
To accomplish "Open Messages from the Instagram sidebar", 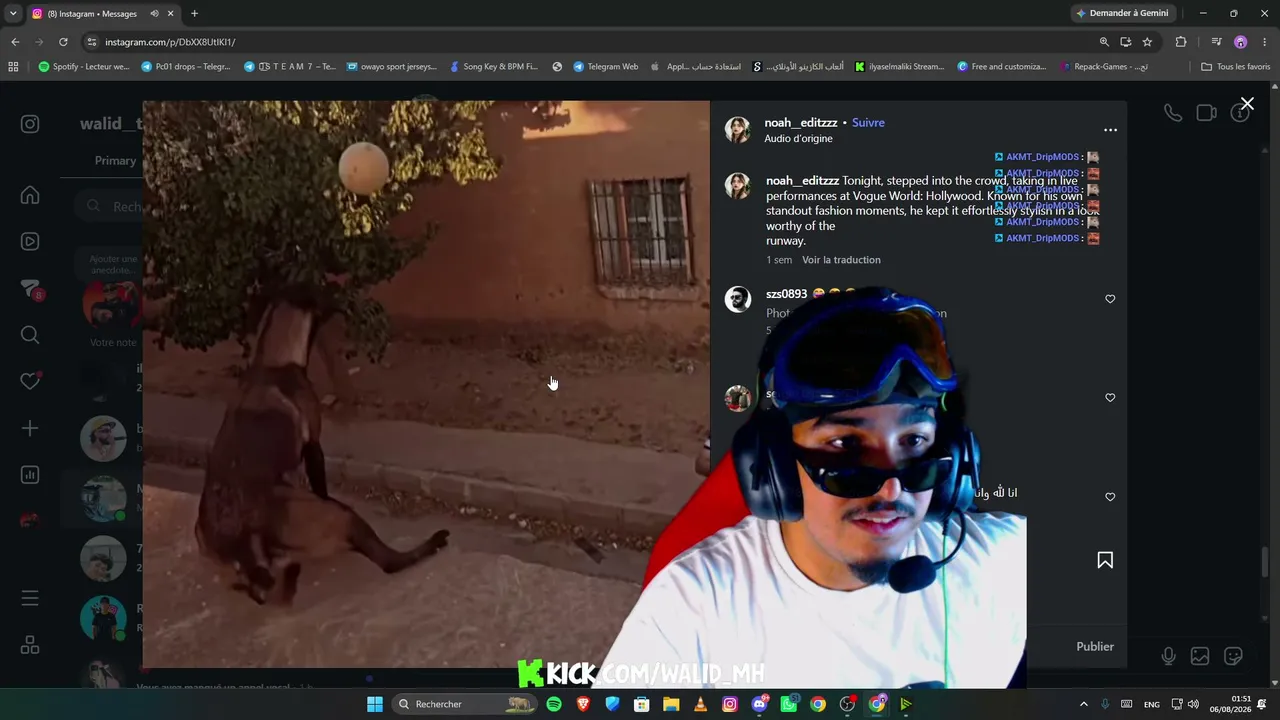I will coord(30,290).
